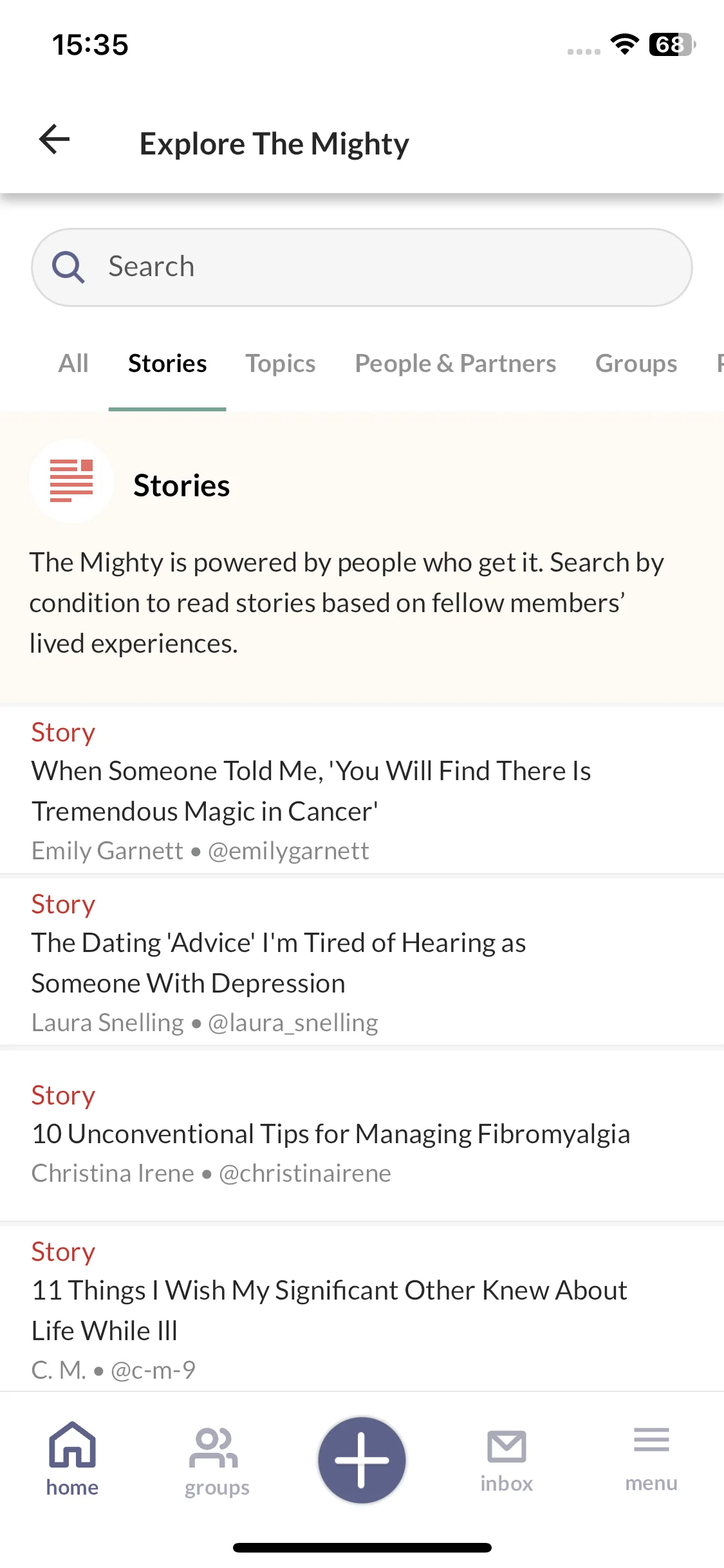Read 10 Unconventional Tips for Managing Fibromyalgia
724x1568 pixels.
pyautogui.click(x=362, y=1134)
